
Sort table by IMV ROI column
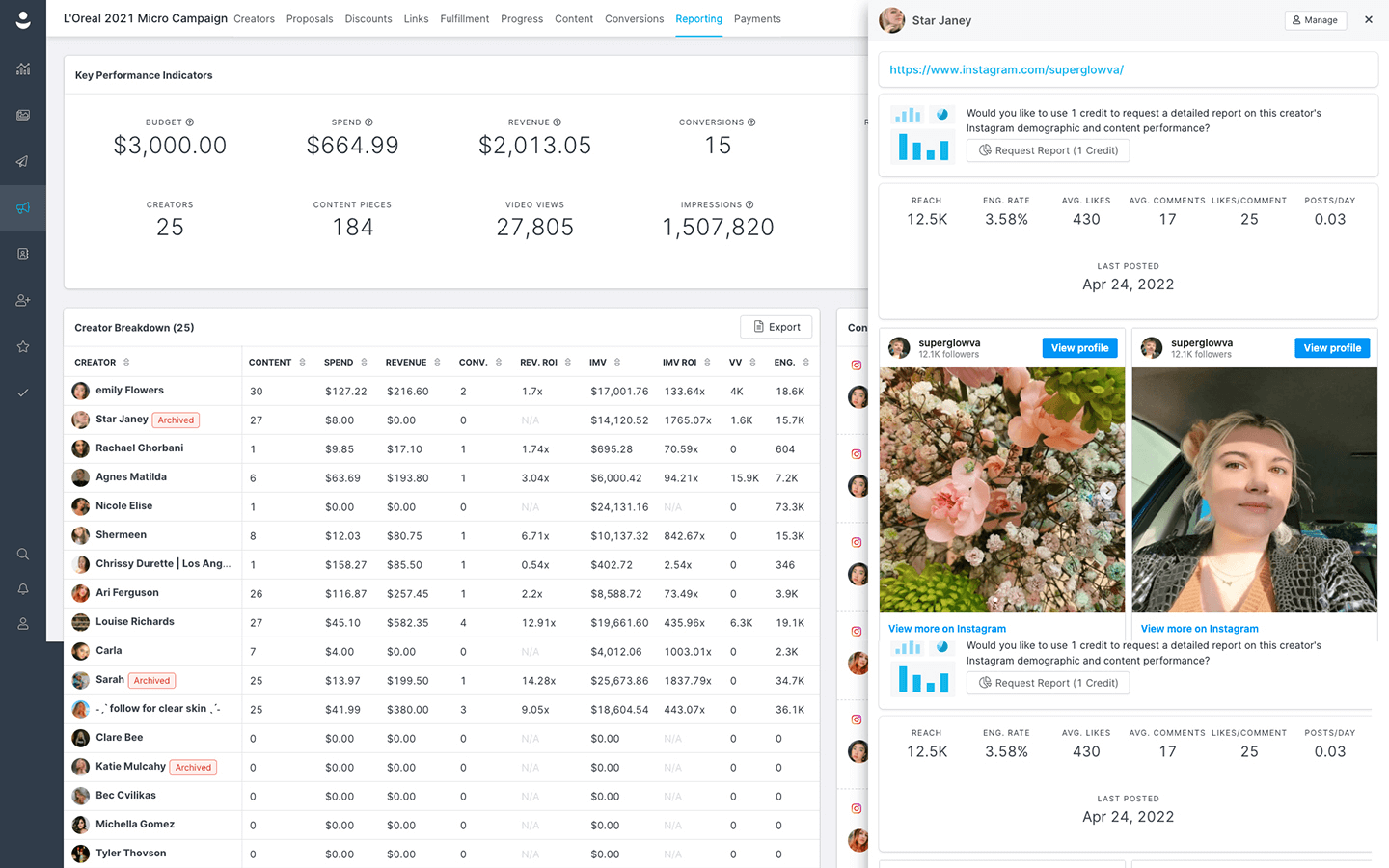pyautogui.click(x=687, y=363)
